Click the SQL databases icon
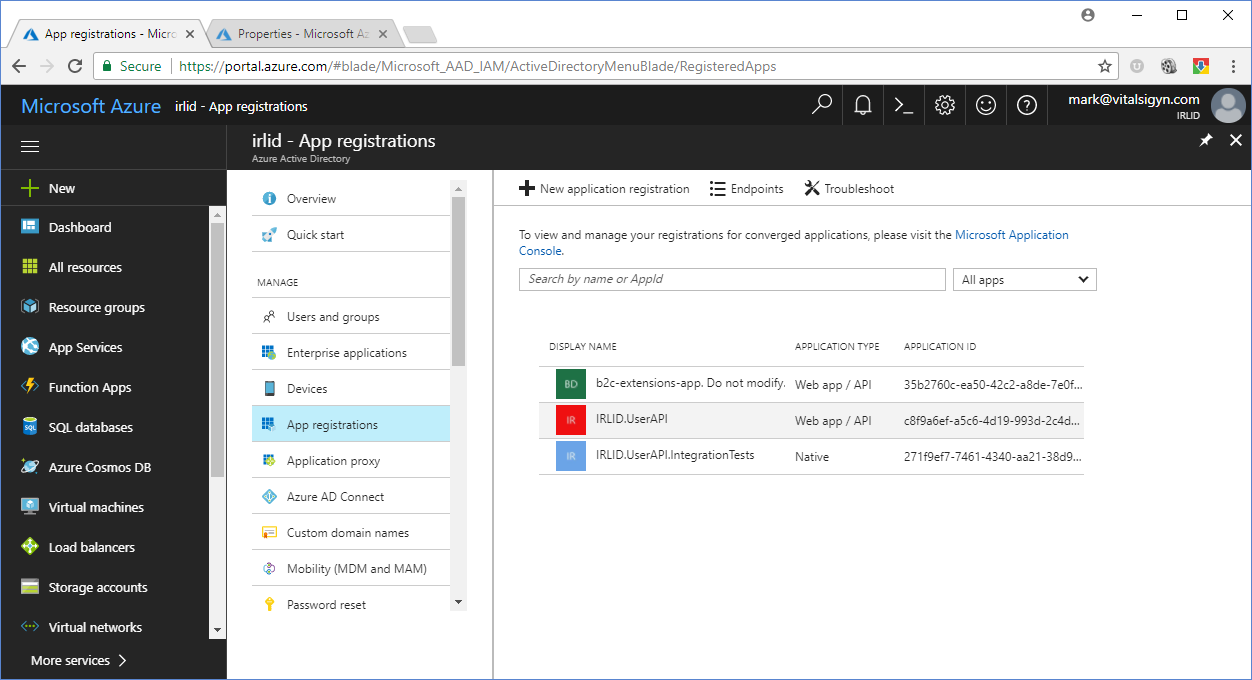The height and width of the screenshot is (680, 1252). [30, 427]
